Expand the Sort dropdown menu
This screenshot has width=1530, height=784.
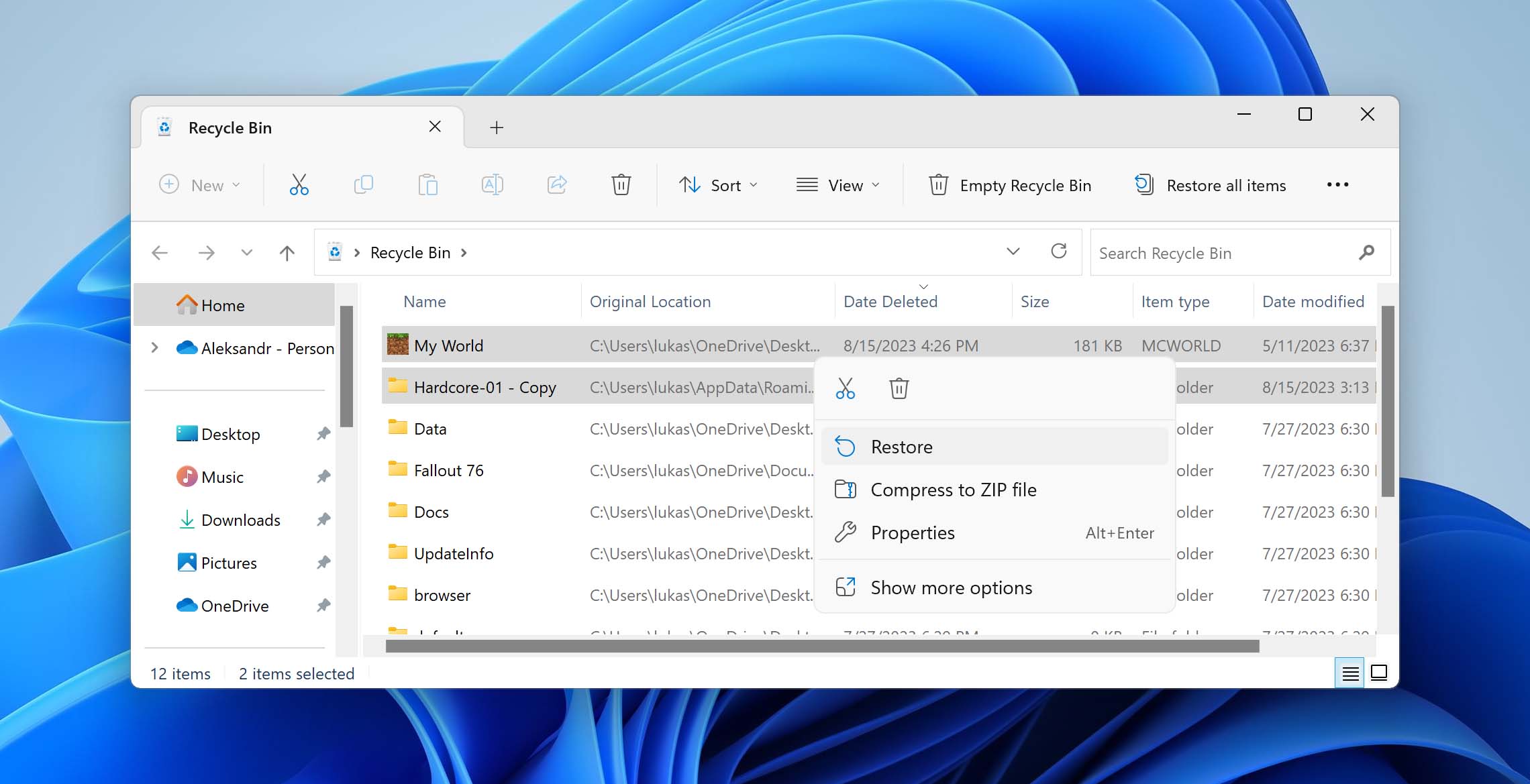(720, 185)
